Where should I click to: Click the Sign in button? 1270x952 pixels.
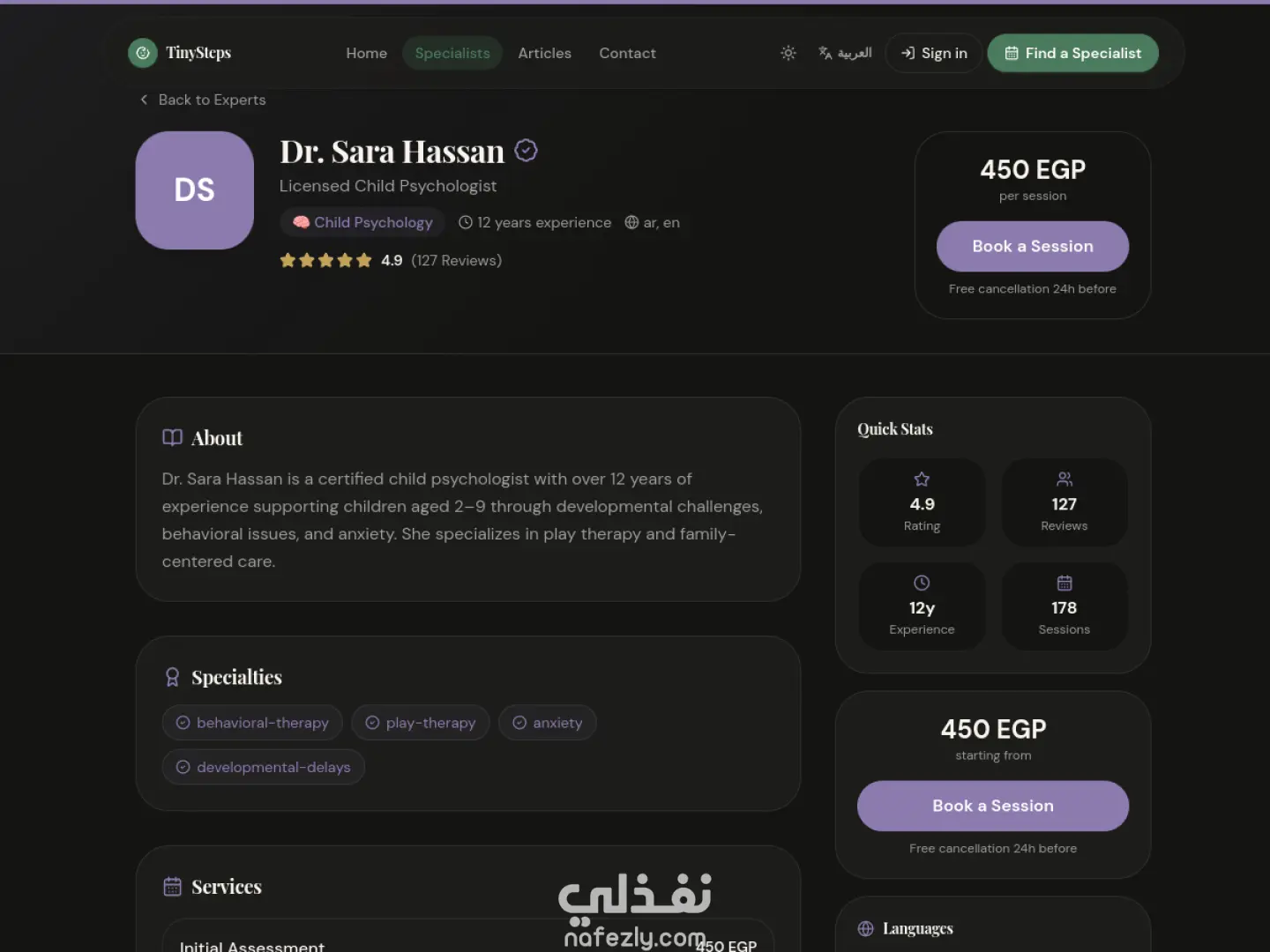[x=934, y=53]
